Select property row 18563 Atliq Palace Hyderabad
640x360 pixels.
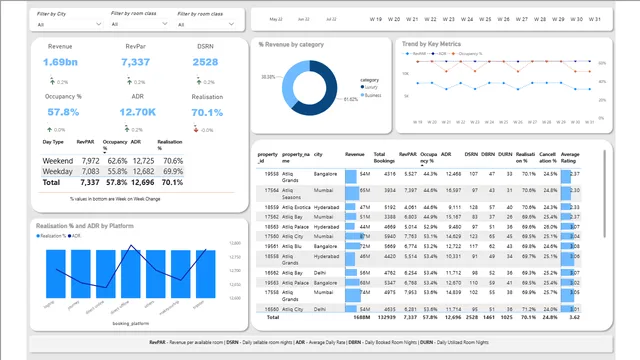coord(419,227)
